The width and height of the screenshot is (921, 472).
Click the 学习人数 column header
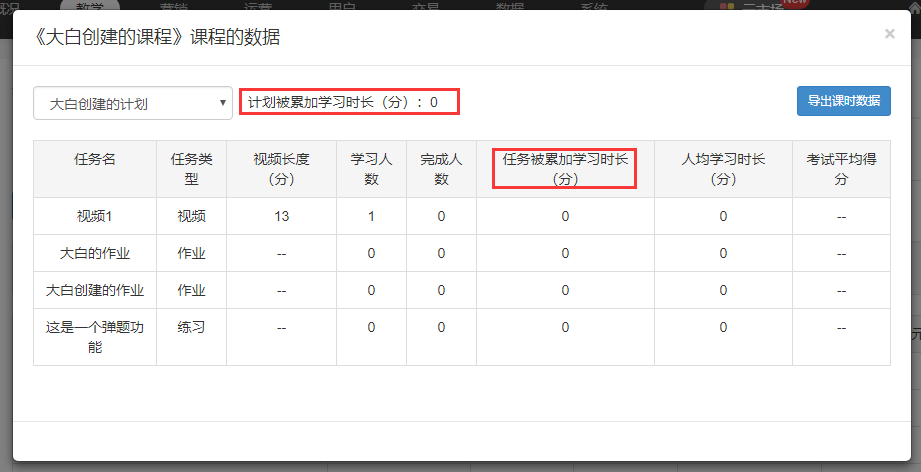pos(371,169)
